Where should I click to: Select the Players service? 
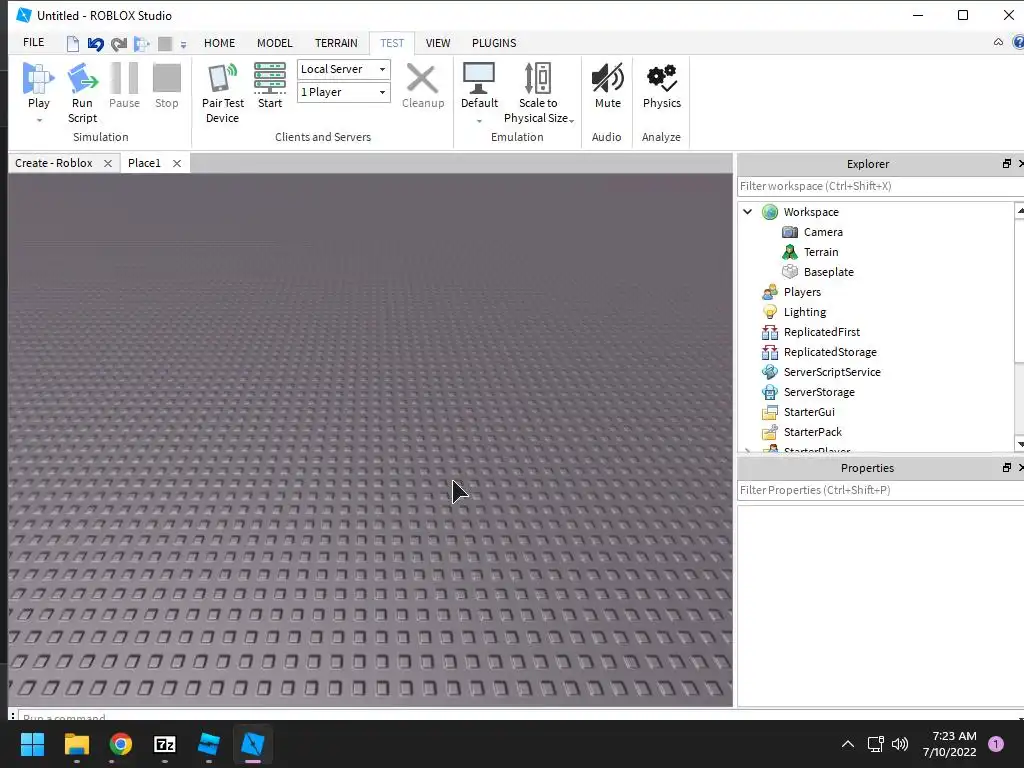coord(802,292)
